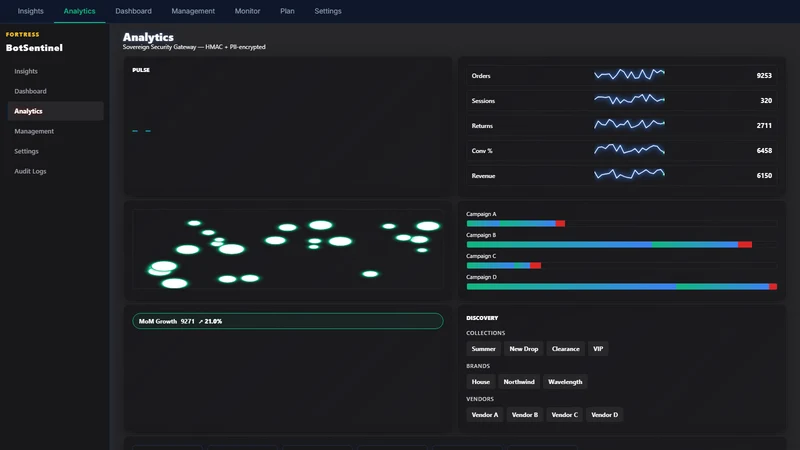Open Audit Logs in the sidebar
The height and width of the screenshot is (450, 800).
(56, 171)
